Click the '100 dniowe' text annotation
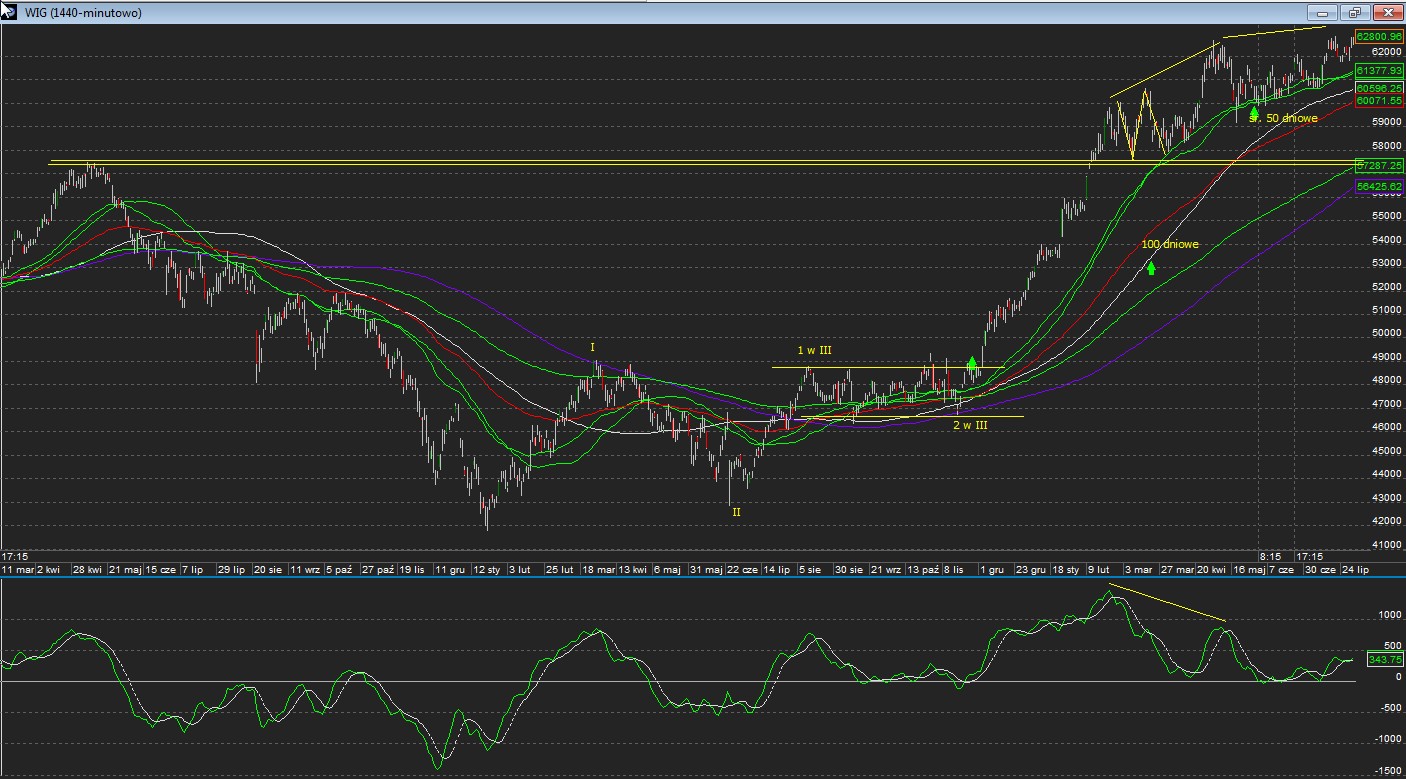 click(1169, 244)
